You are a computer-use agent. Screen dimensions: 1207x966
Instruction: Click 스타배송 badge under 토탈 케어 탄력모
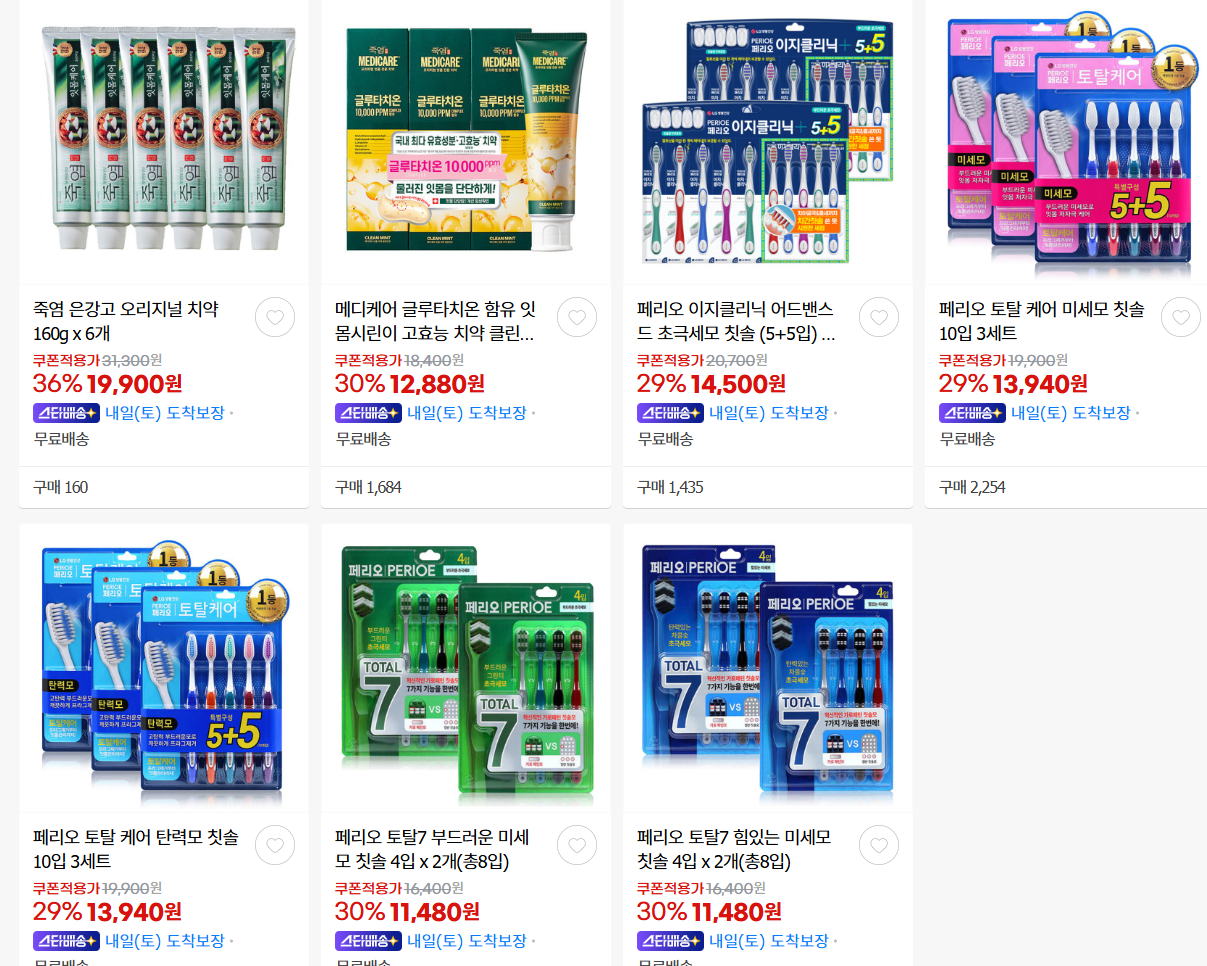[66, 941]
